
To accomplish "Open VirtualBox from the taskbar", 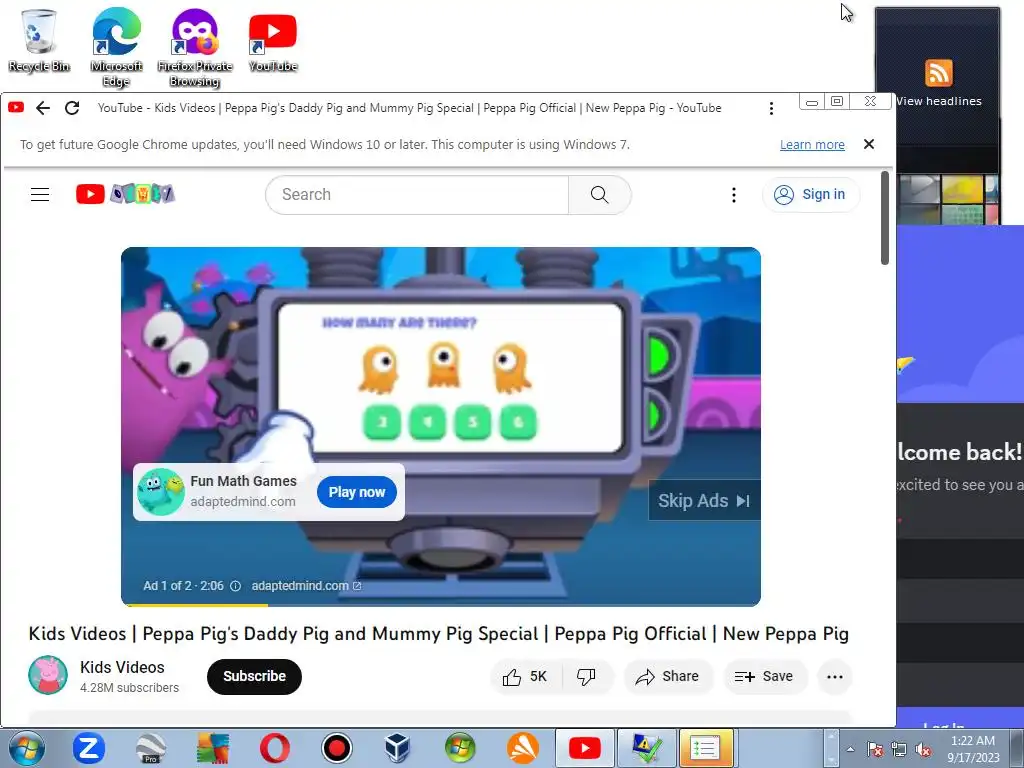I will 398,748.
